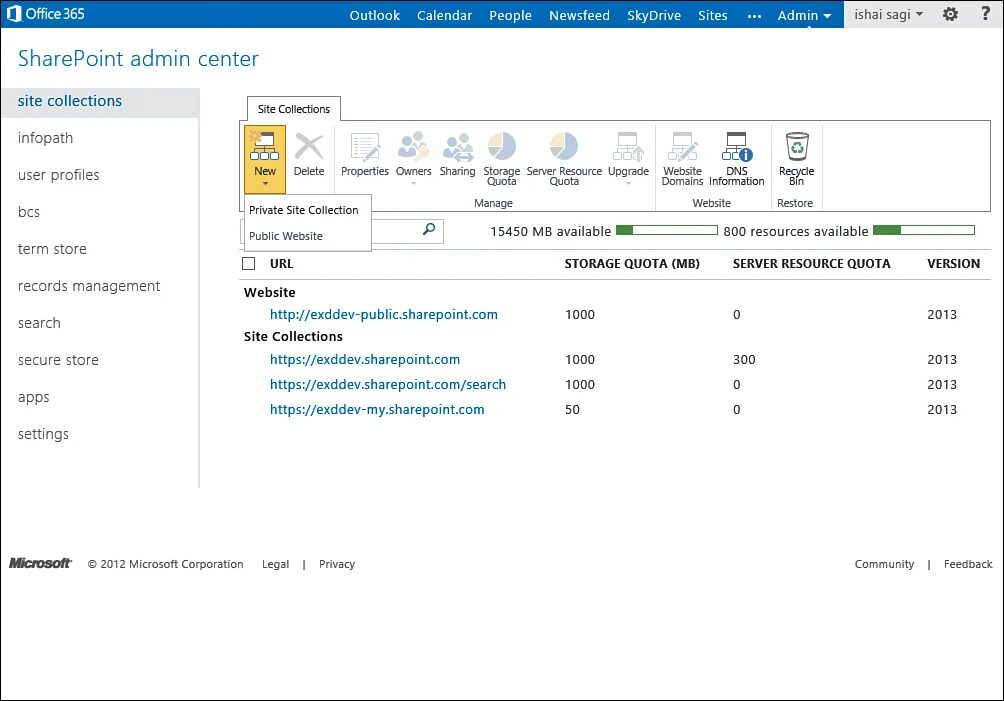Open the Sharing ribbon command

tap(457, 154)
